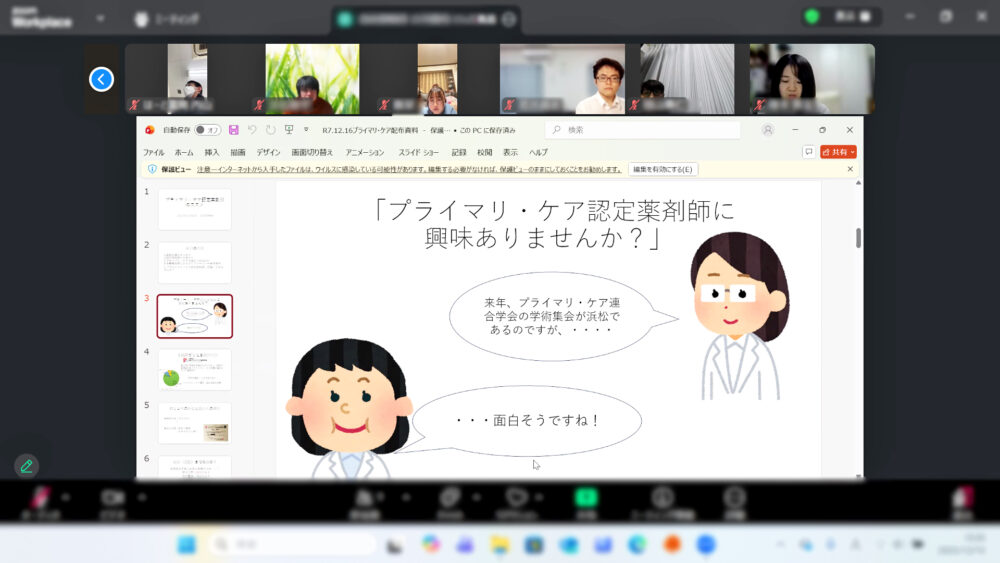Click the save icon in PowerPoint title bar

234,130
